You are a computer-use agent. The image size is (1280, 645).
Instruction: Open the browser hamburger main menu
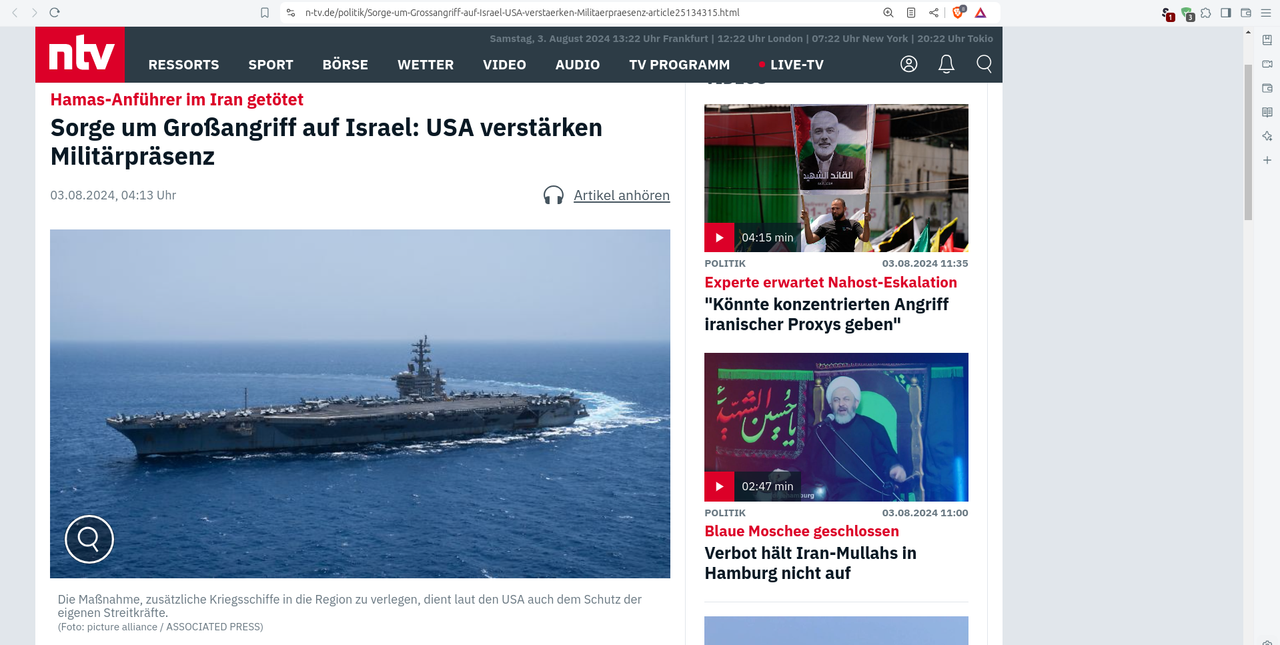(1265, 12)
